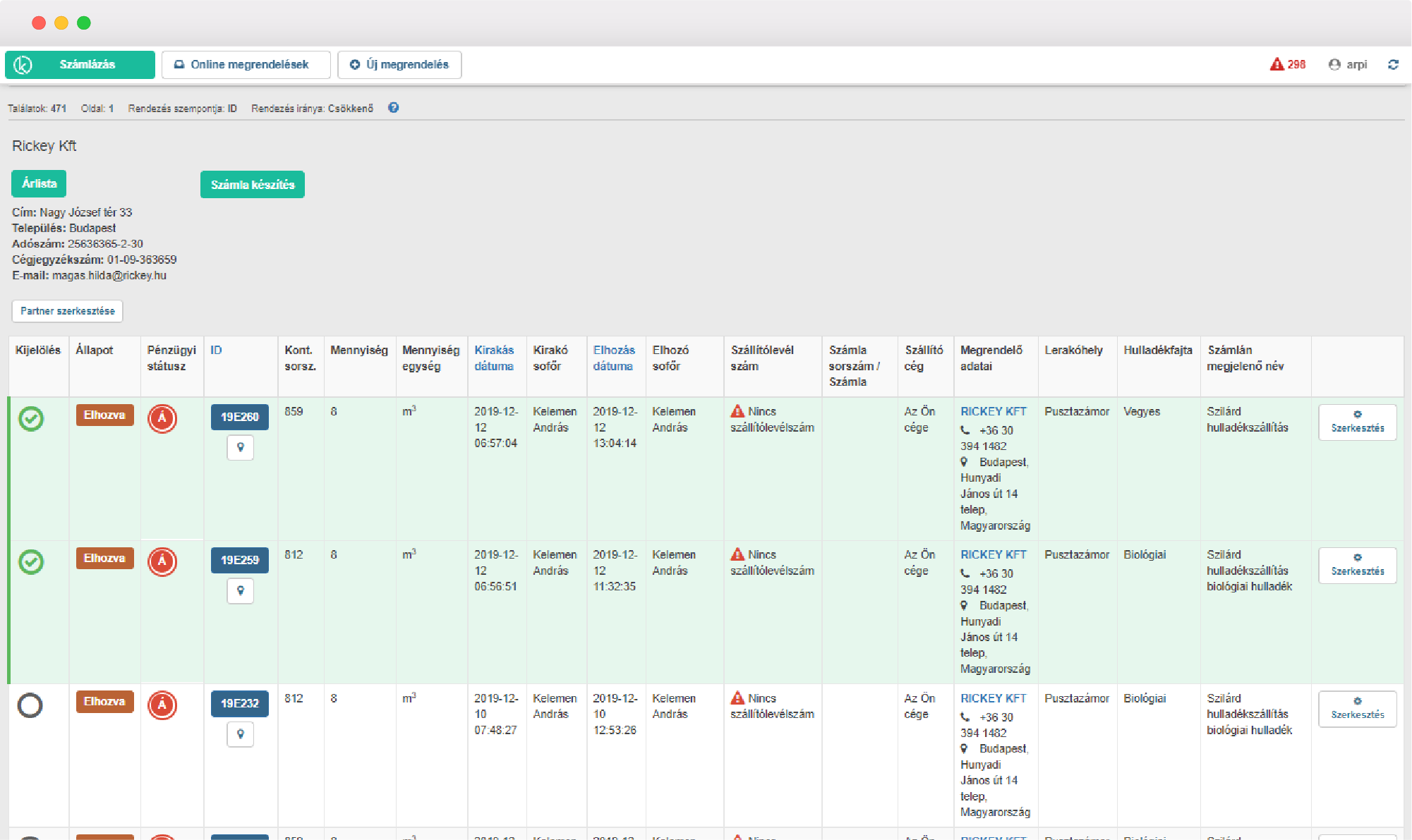1412x840 pixels.
Task: Open map pin for order 19E260
Action: point(240,447)
